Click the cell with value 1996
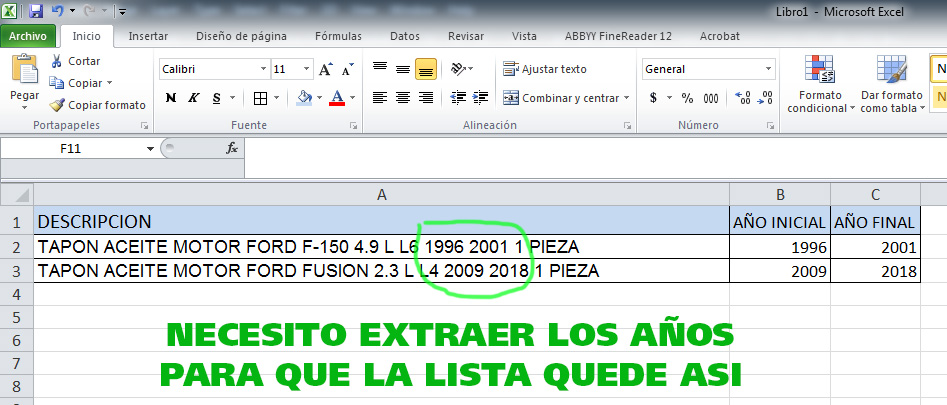This screenshot has width=947, height=405. [780, 247]
